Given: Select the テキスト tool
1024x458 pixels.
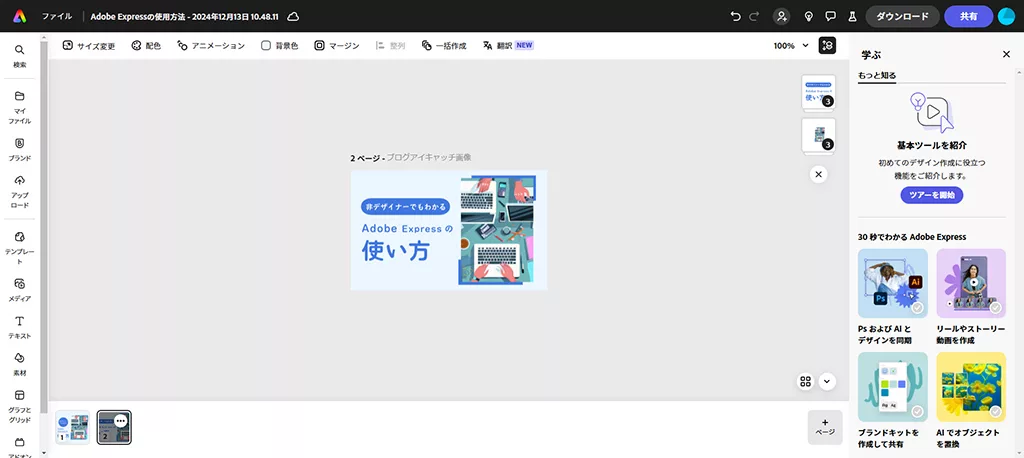Looking at the screenshot, I should click(x=20, y=327).
